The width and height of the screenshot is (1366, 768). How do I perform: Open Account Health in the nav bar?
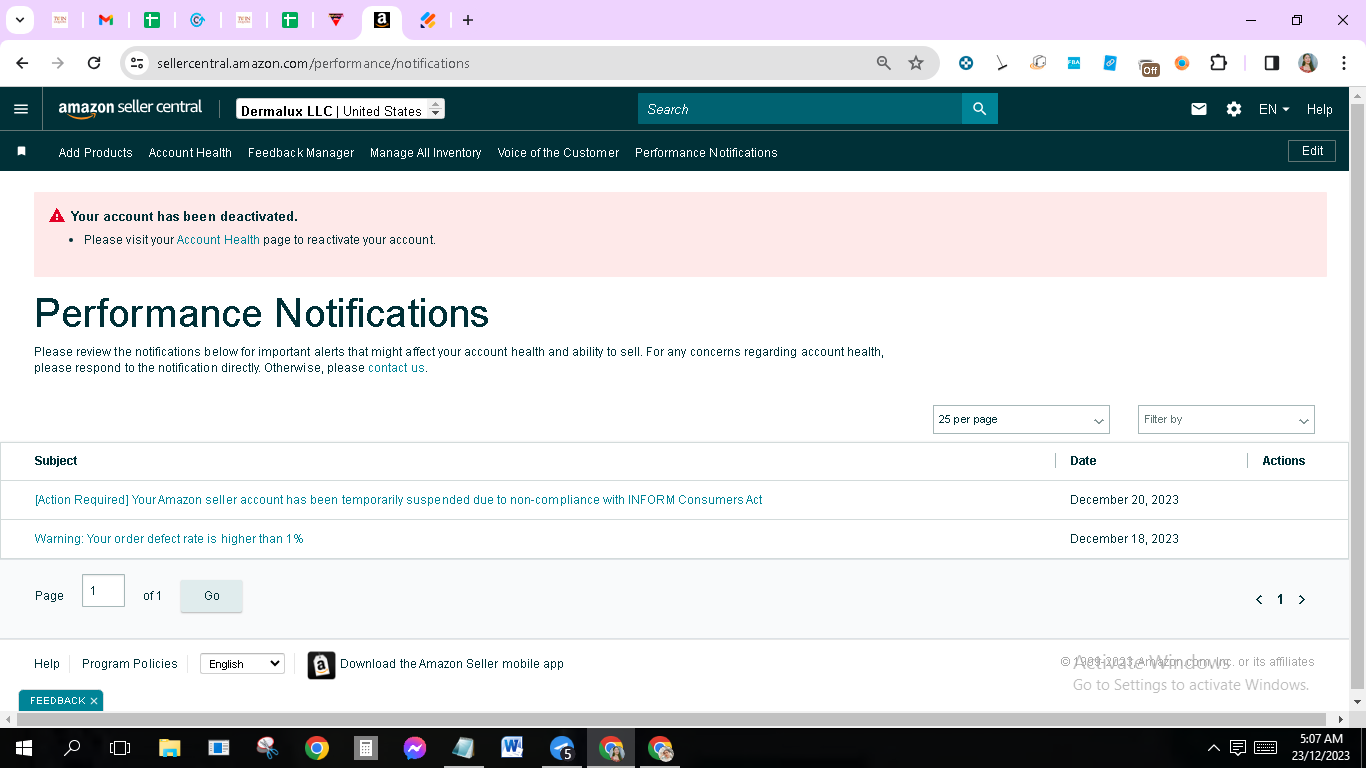[x=190, y=153]
